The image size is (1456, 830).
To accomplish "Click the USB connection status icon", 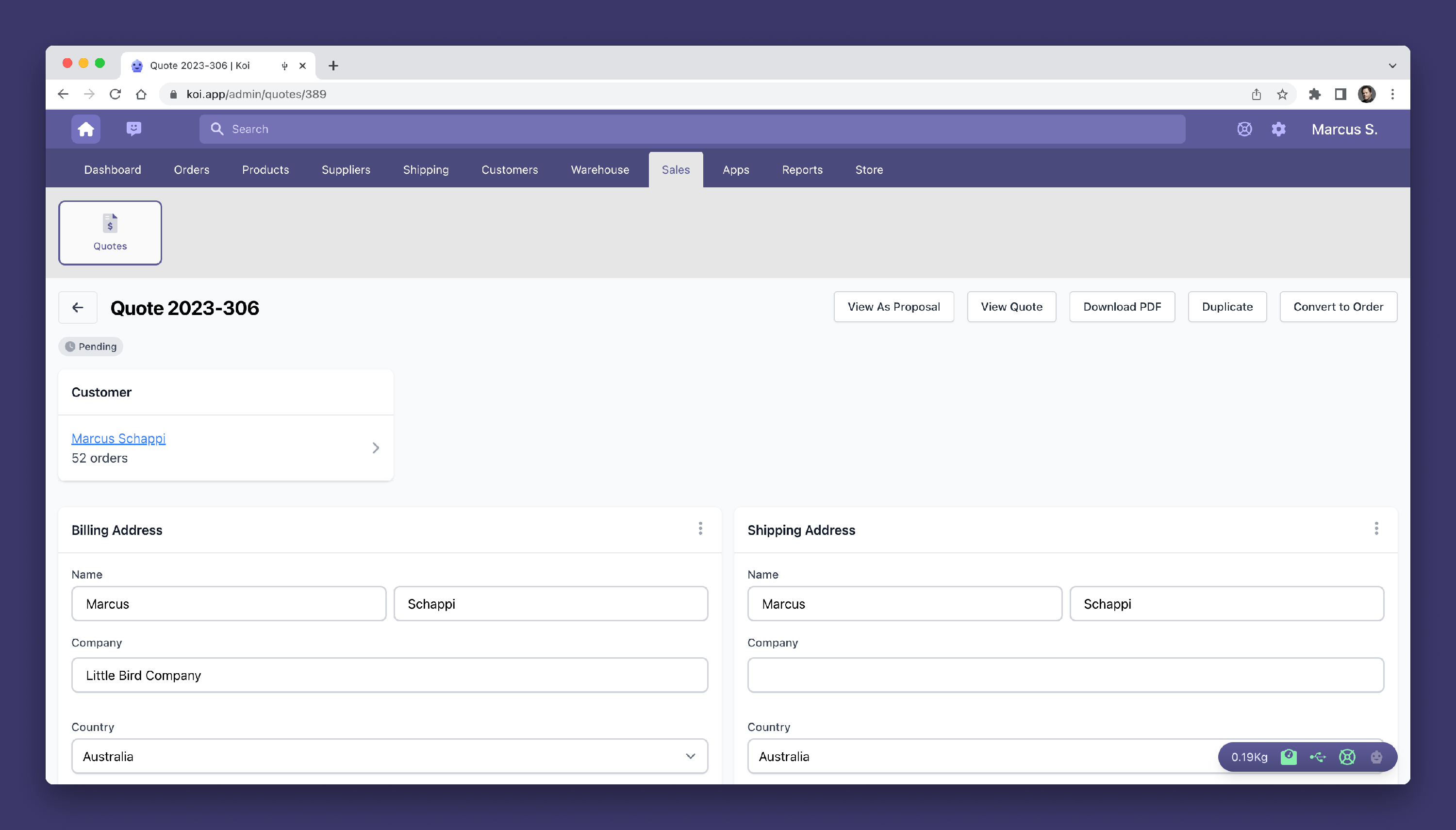I will pos(1318,757).
